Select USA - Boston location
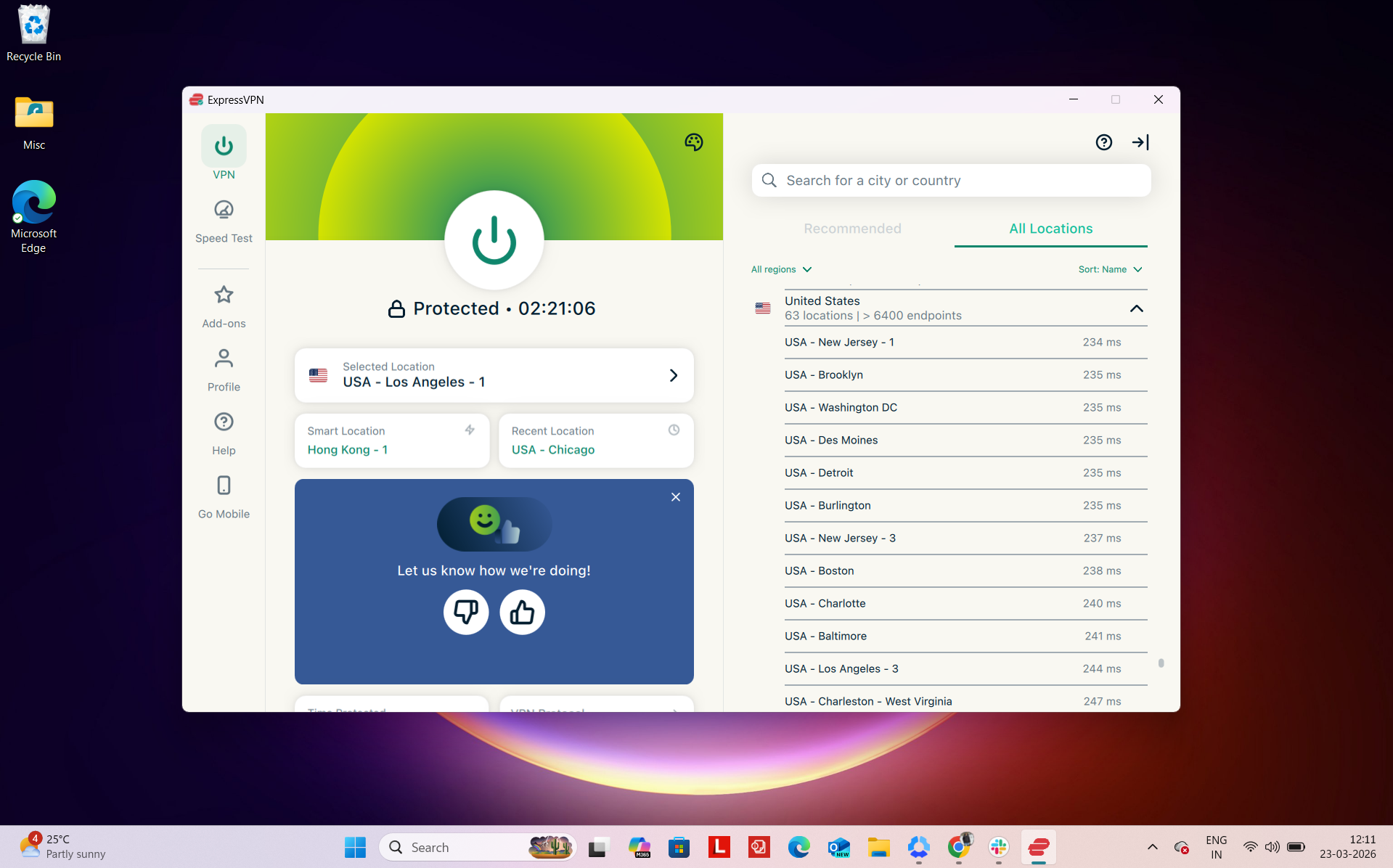This screenshot has height=868, width=1393. click(965, 570)
